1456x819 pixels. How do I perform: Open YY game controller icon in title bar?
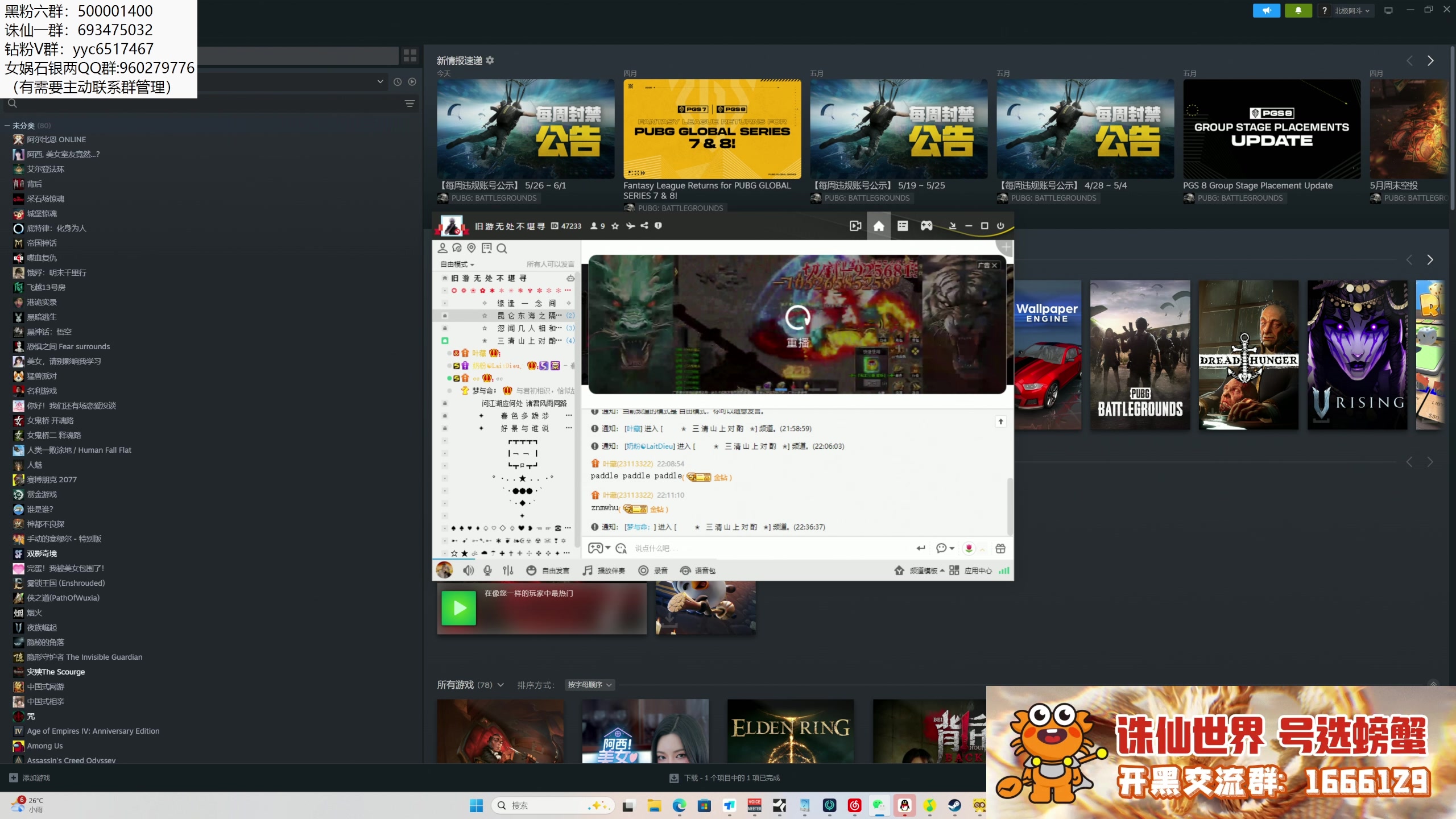[926, 226]
